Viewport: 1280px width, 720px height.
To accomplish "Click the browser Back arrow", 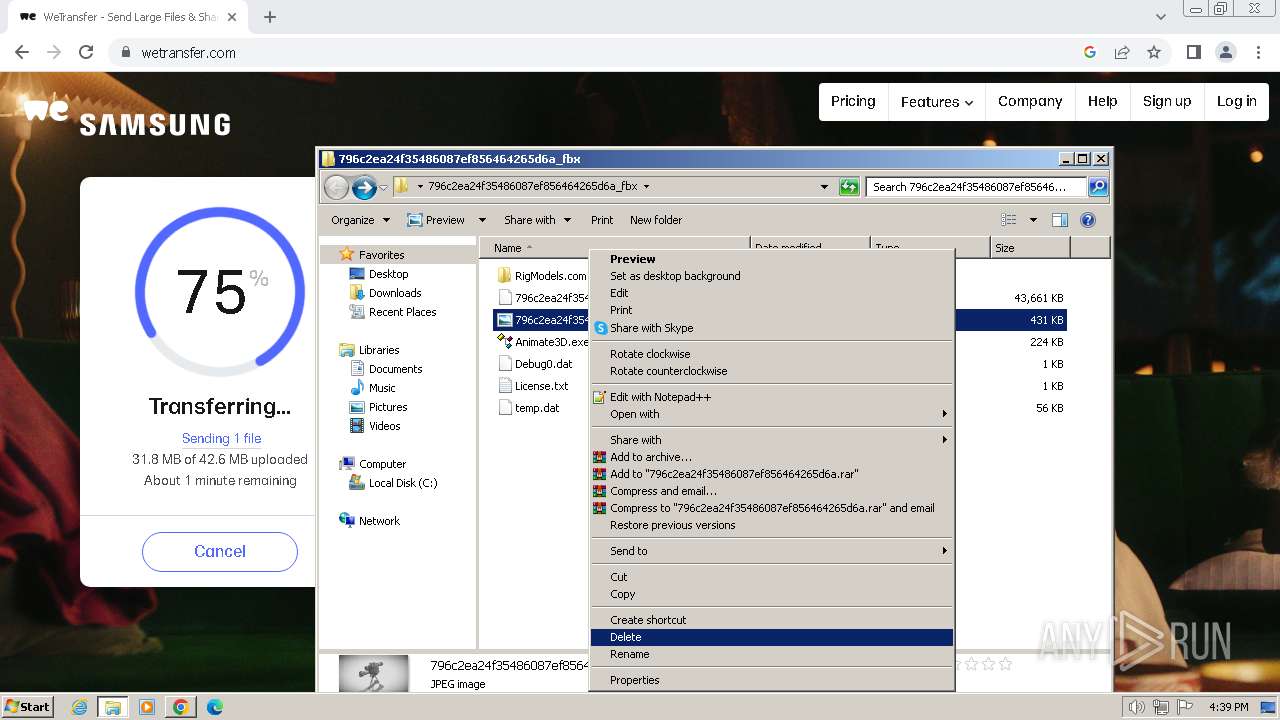I will click(x=22, y=52).
